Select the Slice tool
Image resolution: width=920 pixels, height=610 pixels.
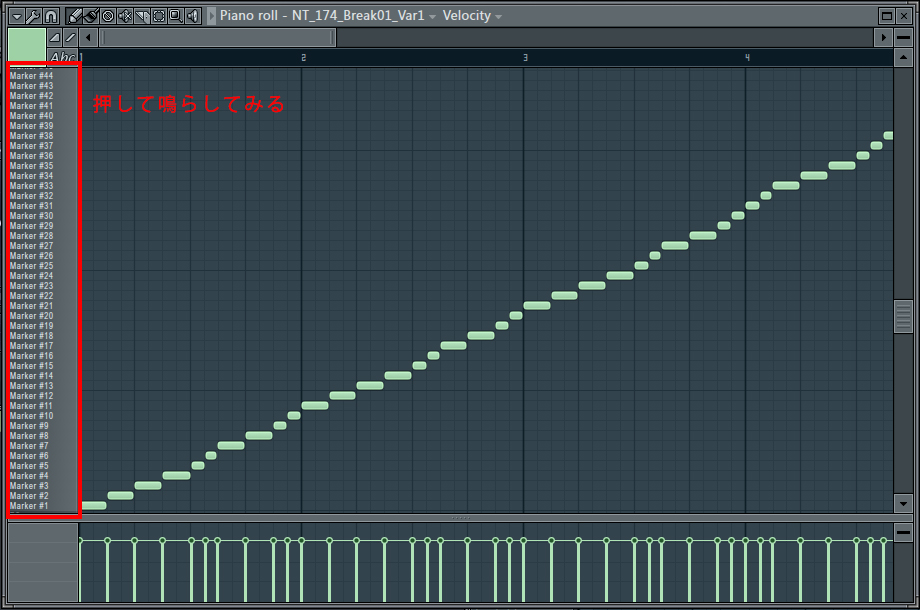[x=142, y=16]
